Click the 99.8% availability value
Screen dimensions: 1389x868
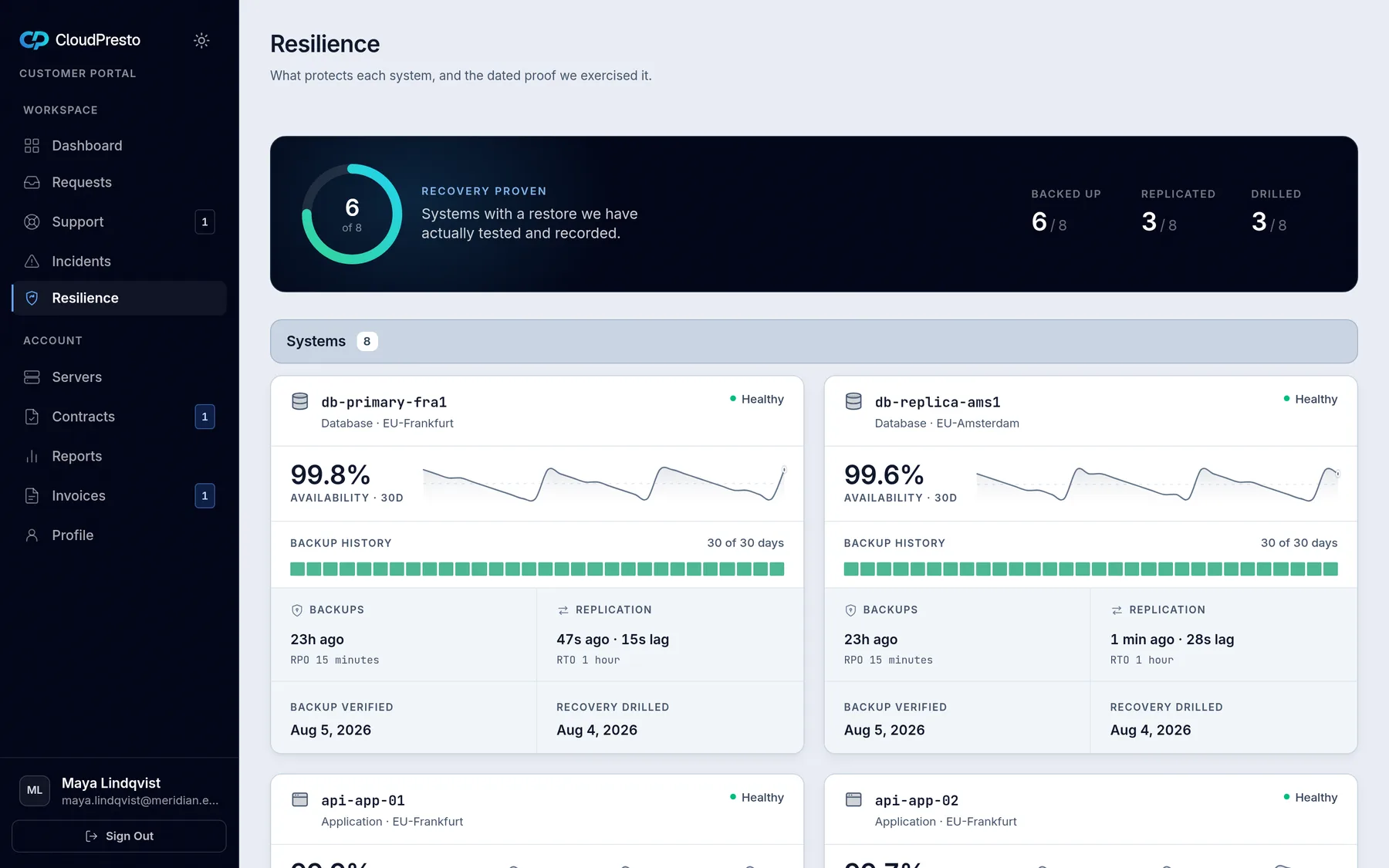330,475
